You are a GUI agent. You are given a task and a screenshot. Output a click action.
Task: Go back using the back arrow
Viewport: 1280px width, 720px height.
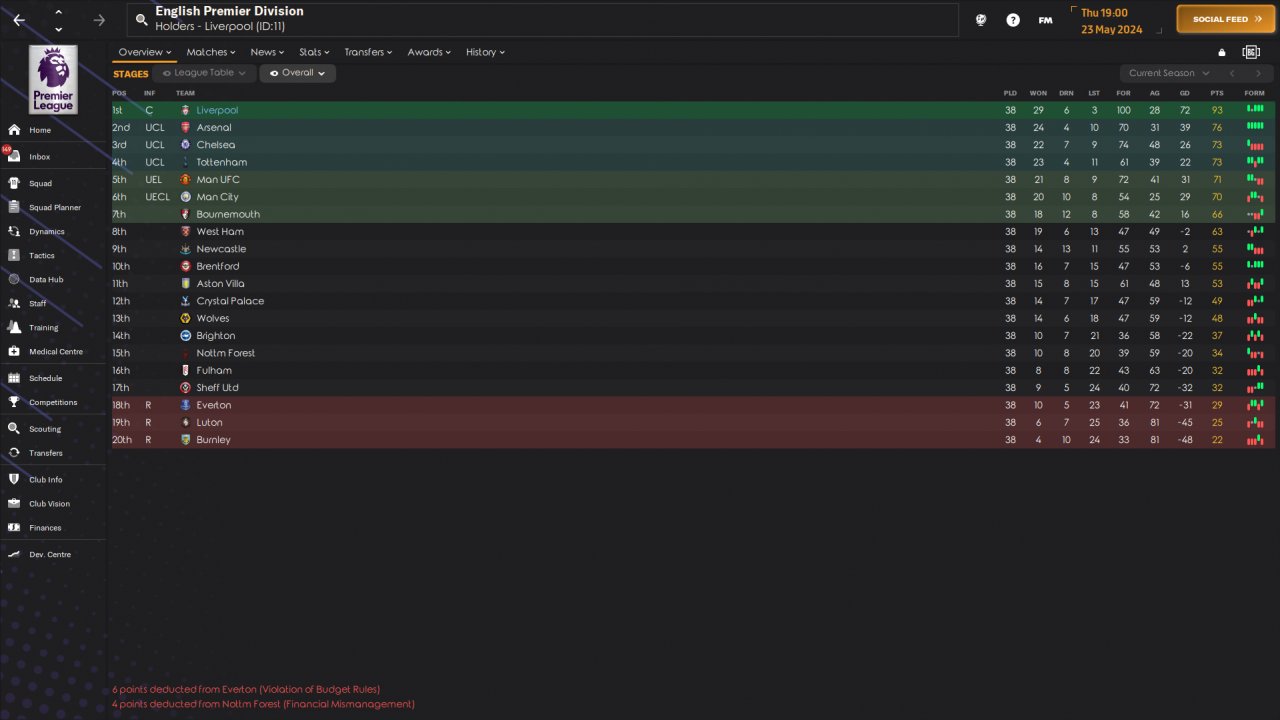click(19, 20)
